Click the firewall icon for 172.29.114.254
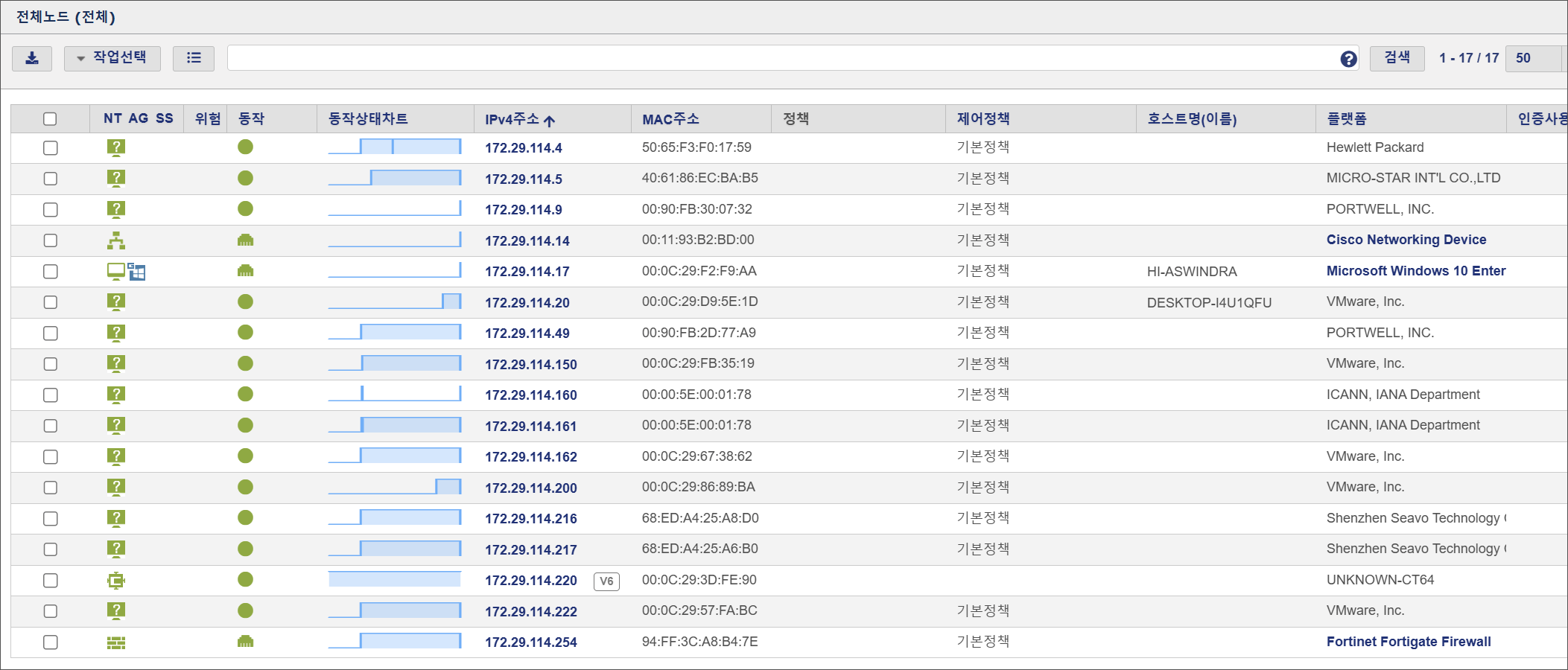This screenshot has width=1568, height=670. (116, 642)
